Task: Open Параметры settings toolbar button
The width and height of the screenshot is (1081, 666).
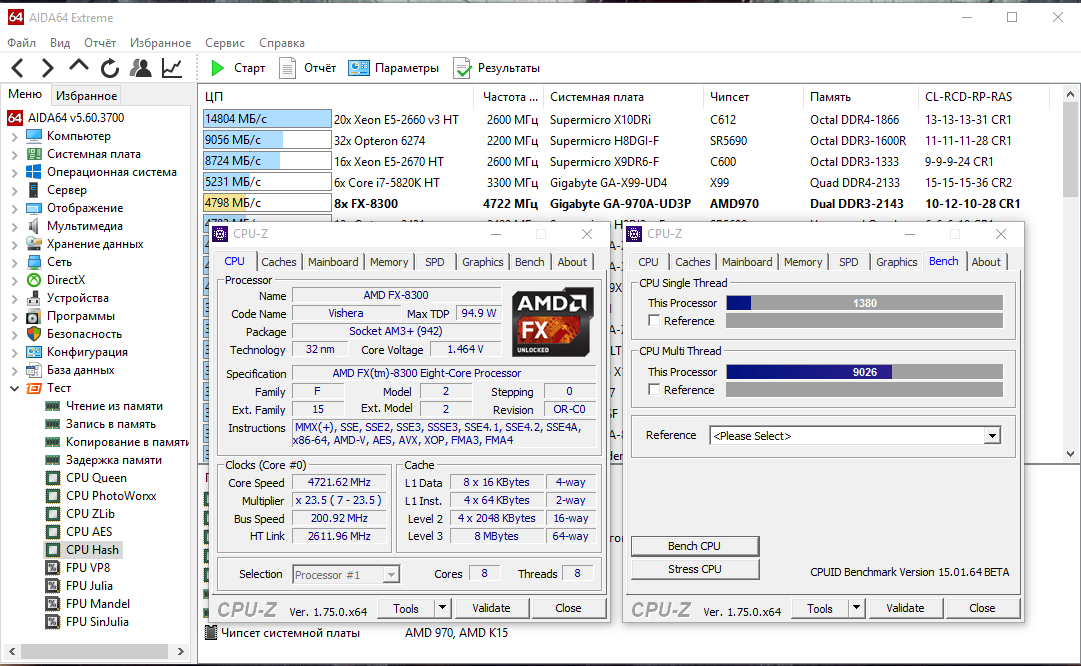Action: tap(394, 68)
